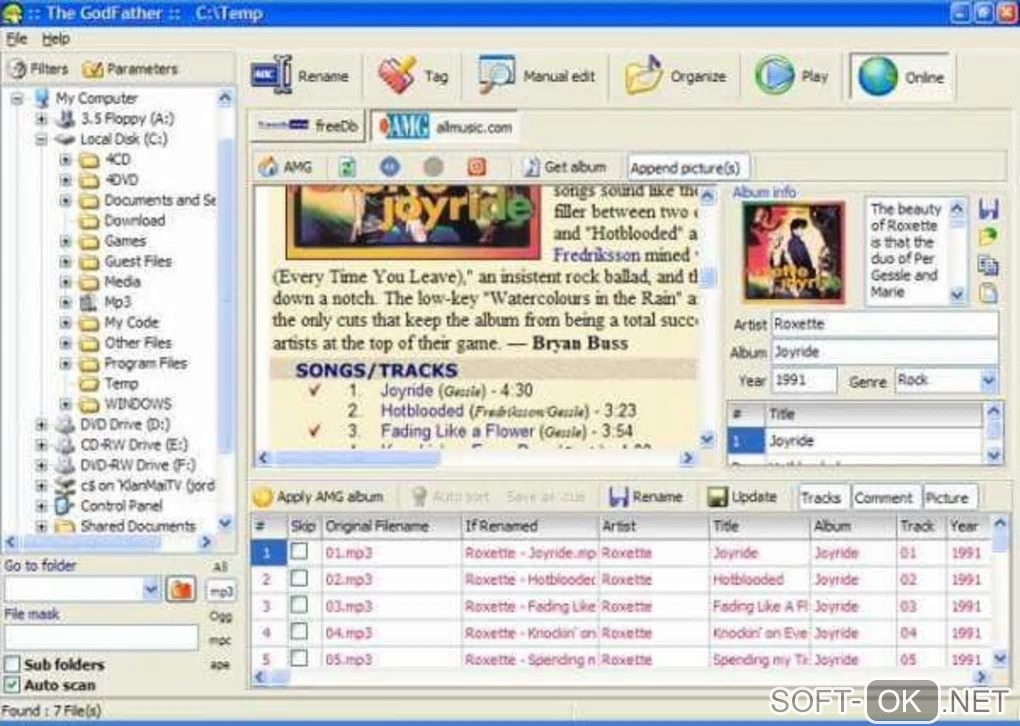Expand the Program Files folder
1020x726 pixels.
pos(65,363)
